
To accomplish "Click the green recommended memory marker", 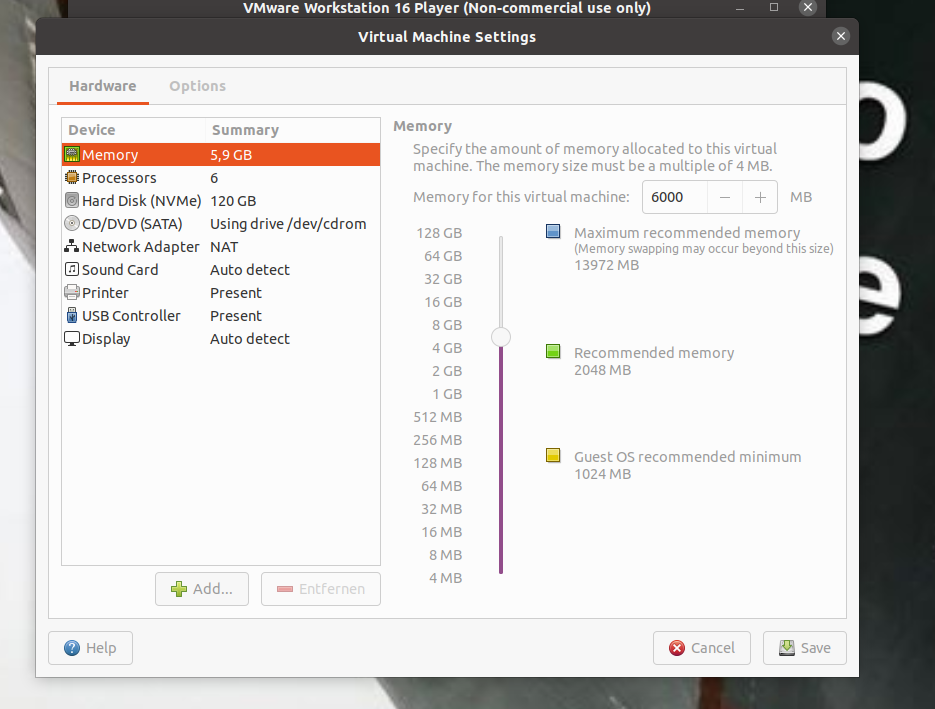I will click(553, 352).
